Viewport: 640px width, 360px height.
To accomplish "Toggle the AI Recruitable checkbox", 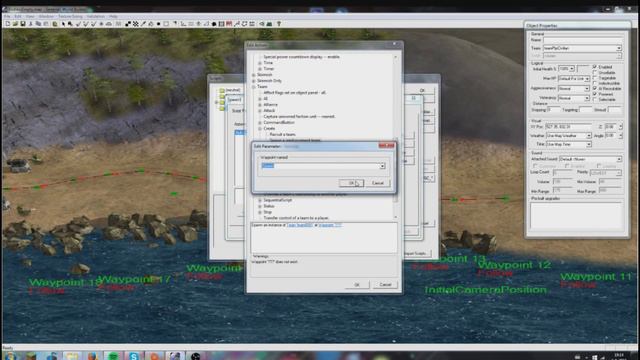I will [x=595, y=88].
